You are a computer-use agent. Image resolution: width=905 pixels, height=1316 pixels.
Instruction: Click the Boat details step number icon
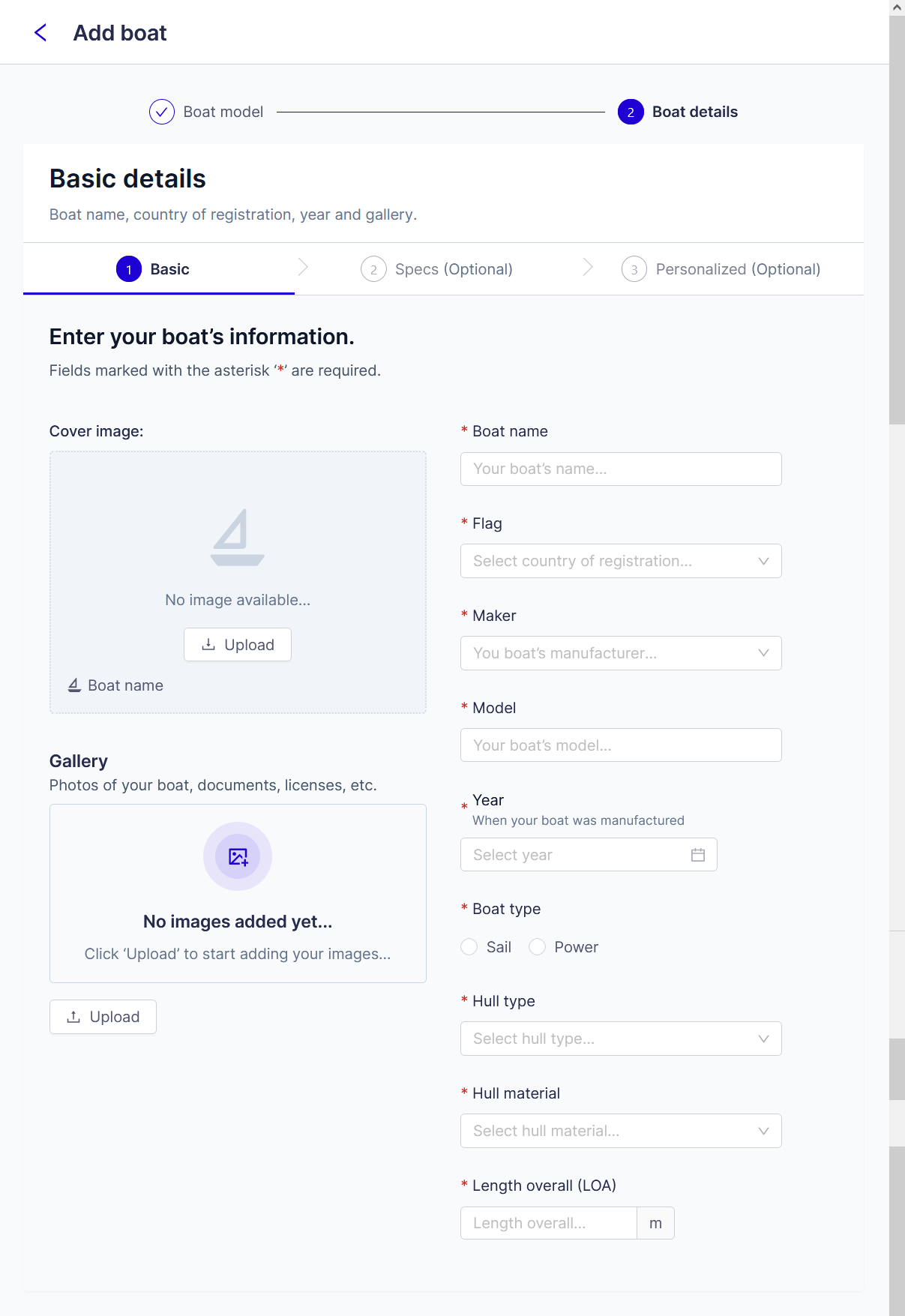click(631, 112)
